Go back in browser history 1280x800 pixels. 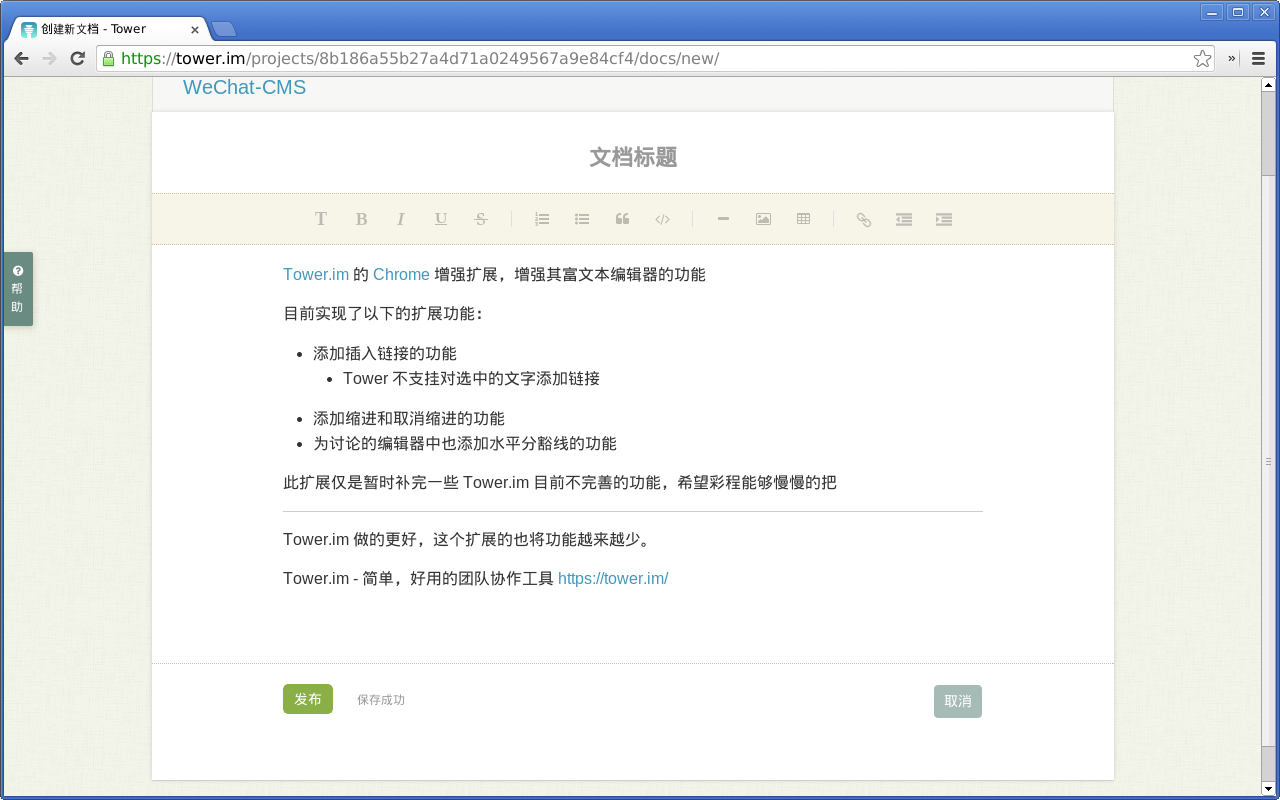click(21, 58)
